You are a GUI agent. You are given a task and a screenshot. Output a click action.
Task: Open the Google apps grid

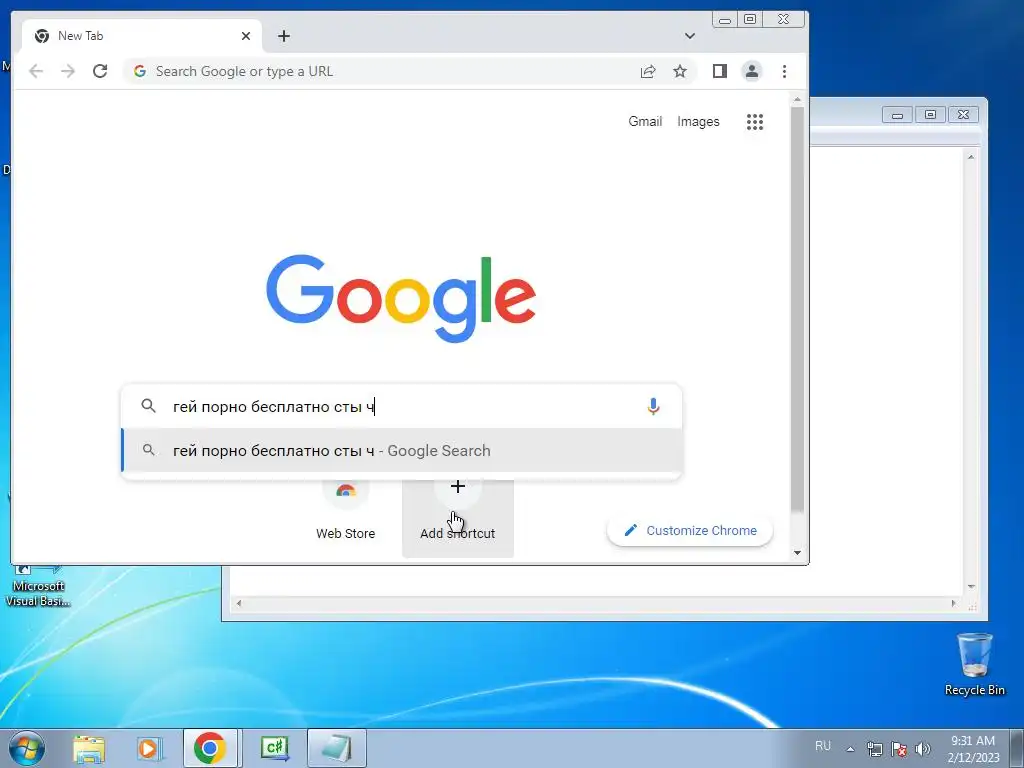tap(755, 121)
